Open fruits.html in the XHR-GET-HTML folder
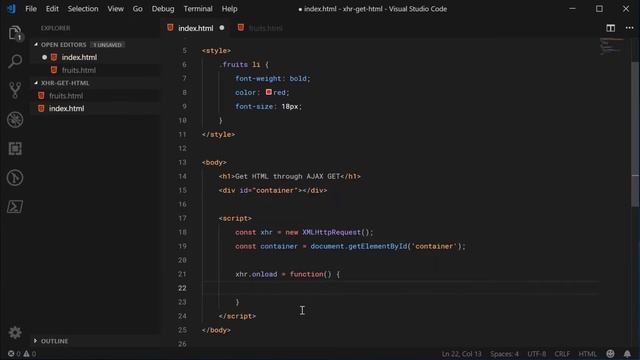Screen dimensions: 640x360 click(66, 96)
